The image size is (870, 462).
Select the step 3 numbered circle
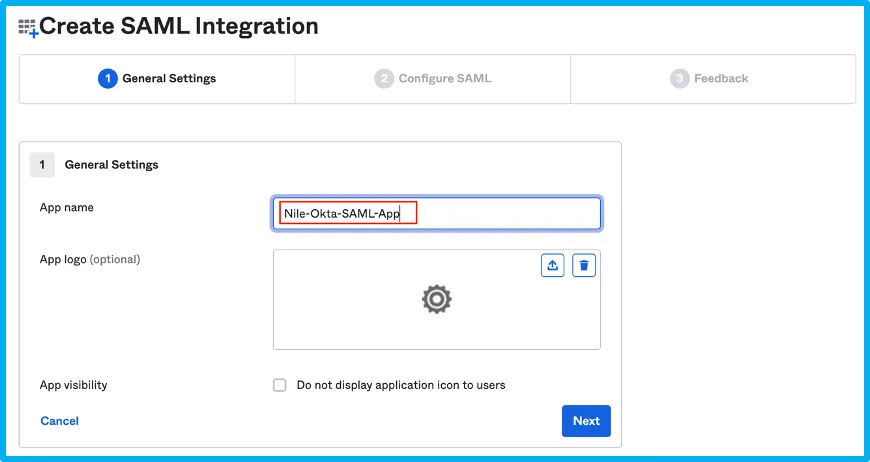(680, 79)
